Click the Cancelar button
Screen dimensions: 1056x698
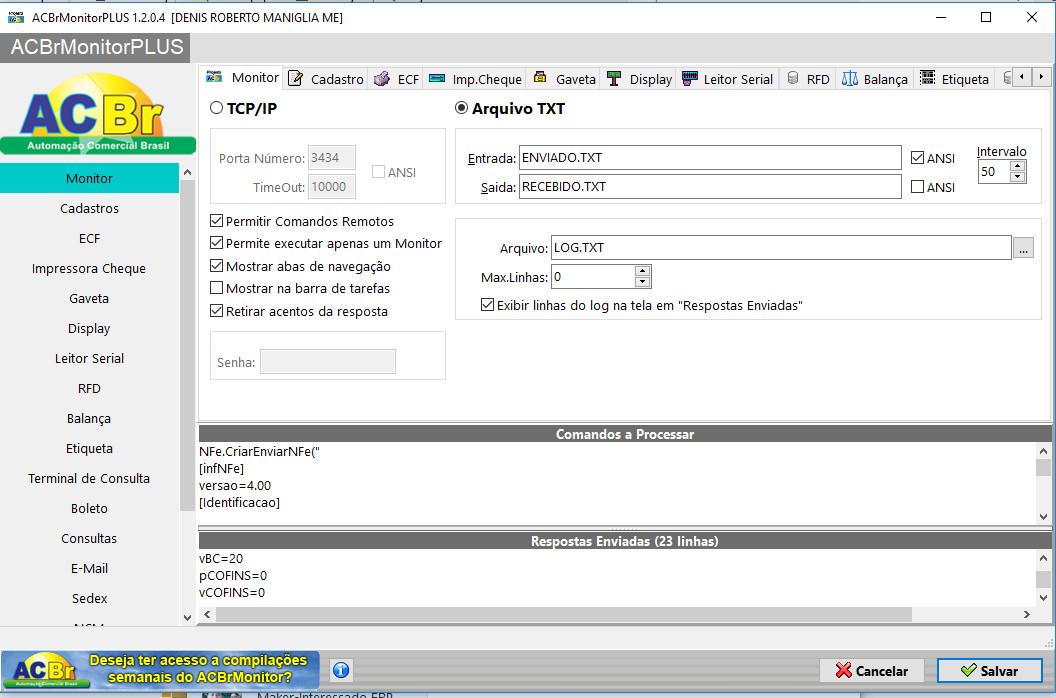pos(871,670)
